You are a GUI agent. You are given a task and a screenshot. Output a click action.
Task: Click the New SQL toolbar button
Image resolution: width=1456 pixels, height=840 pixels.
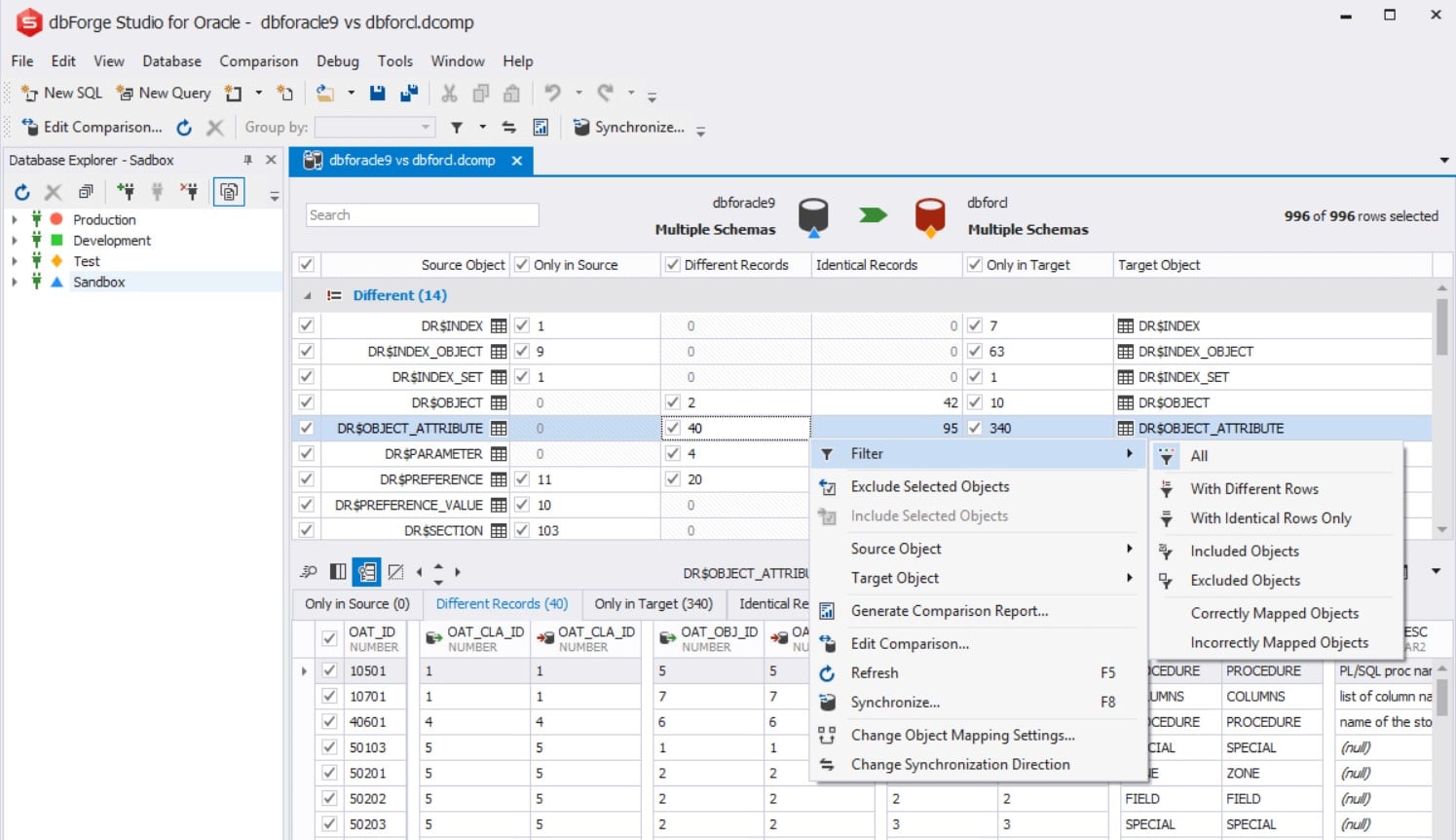[x=61, y=93]
